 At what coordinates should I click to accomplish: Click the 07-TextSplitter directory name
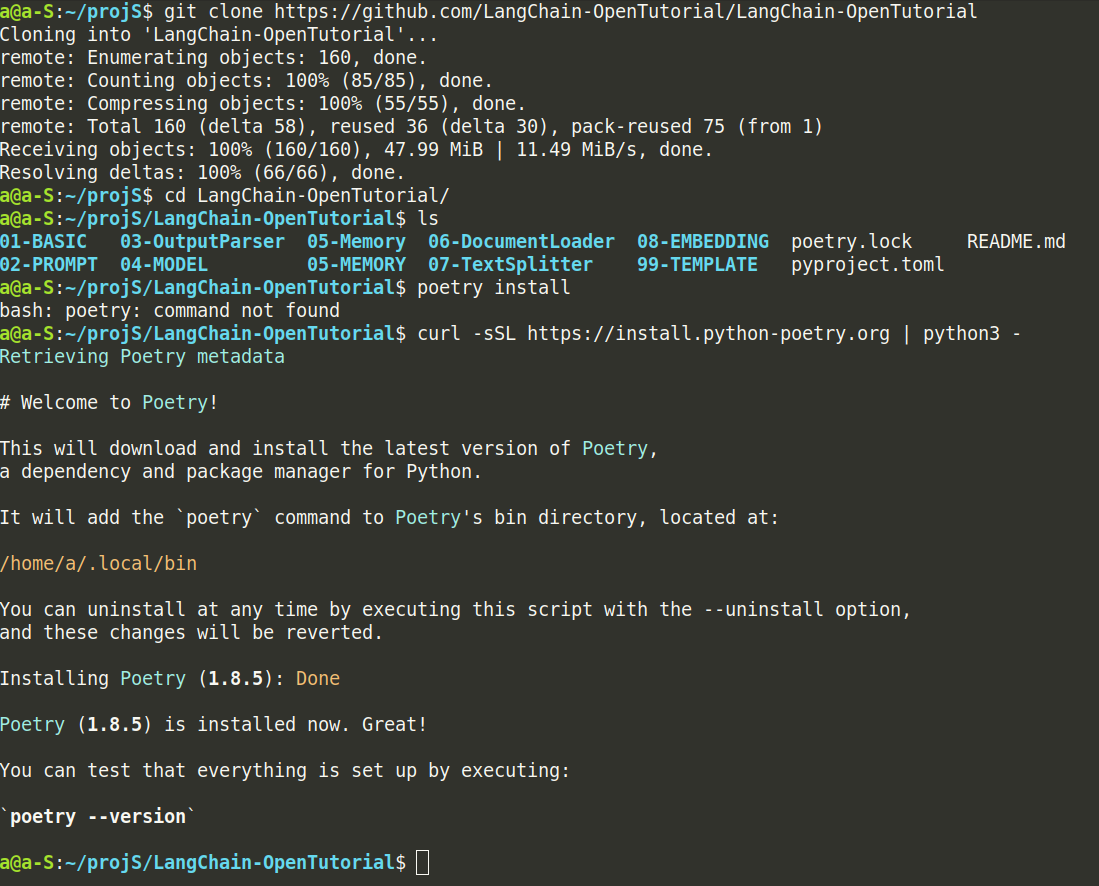tap(510, 265)
